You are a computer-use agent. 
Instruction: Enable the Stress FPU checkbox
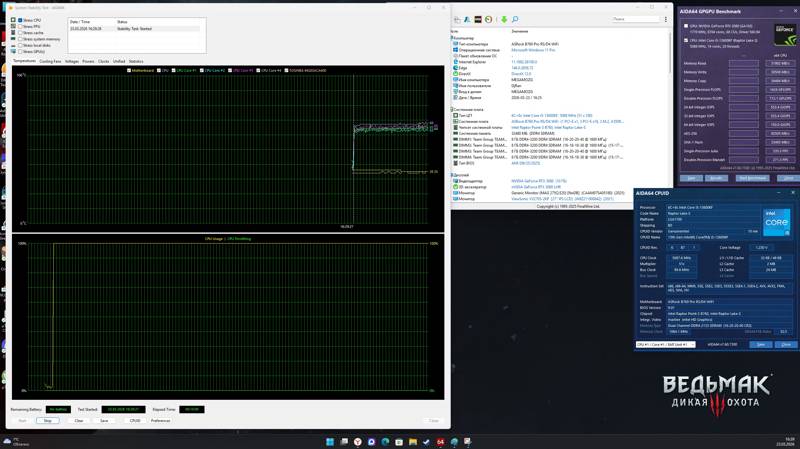point(20,26)
